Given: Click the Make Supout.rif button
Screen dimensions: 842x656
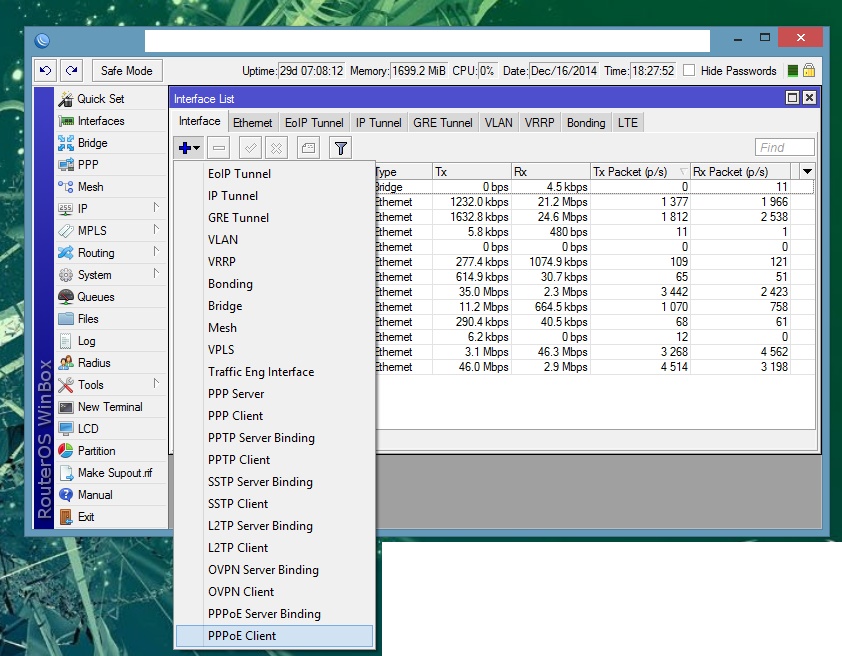Looking at the screenshot, I should [x=114, y=473].
